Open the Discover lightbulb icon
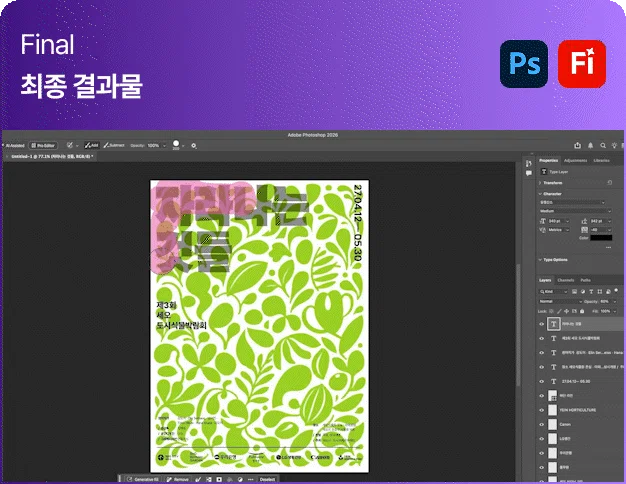 (614, 146)
